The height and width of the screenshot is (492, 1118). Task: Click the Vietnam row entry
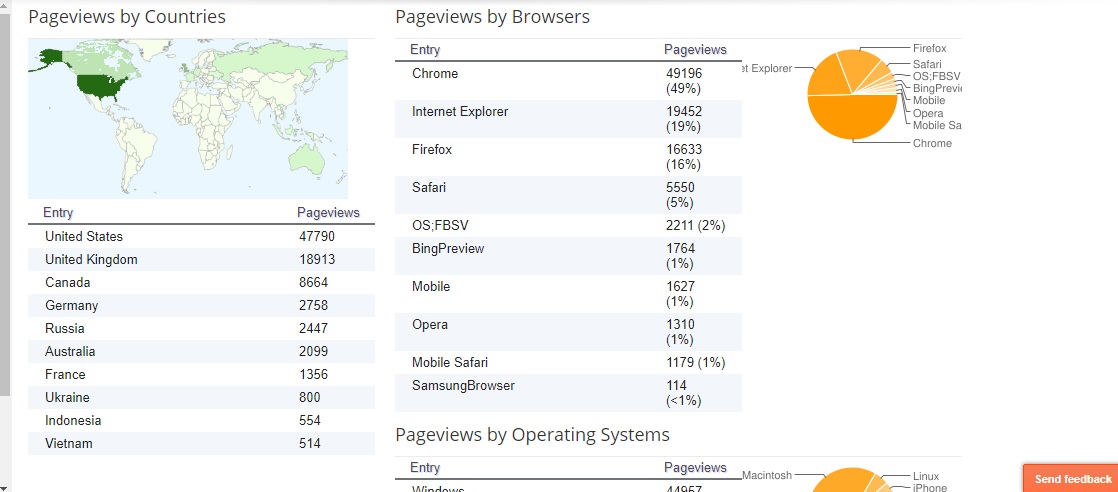(69, 444)
